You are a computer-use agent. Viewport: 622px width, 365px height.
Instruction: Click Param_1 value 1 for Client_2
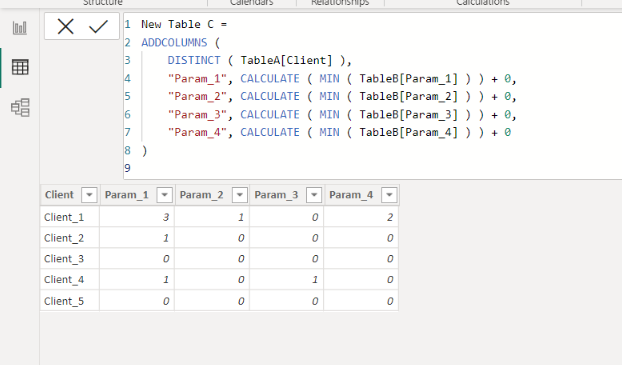point(137,238)
